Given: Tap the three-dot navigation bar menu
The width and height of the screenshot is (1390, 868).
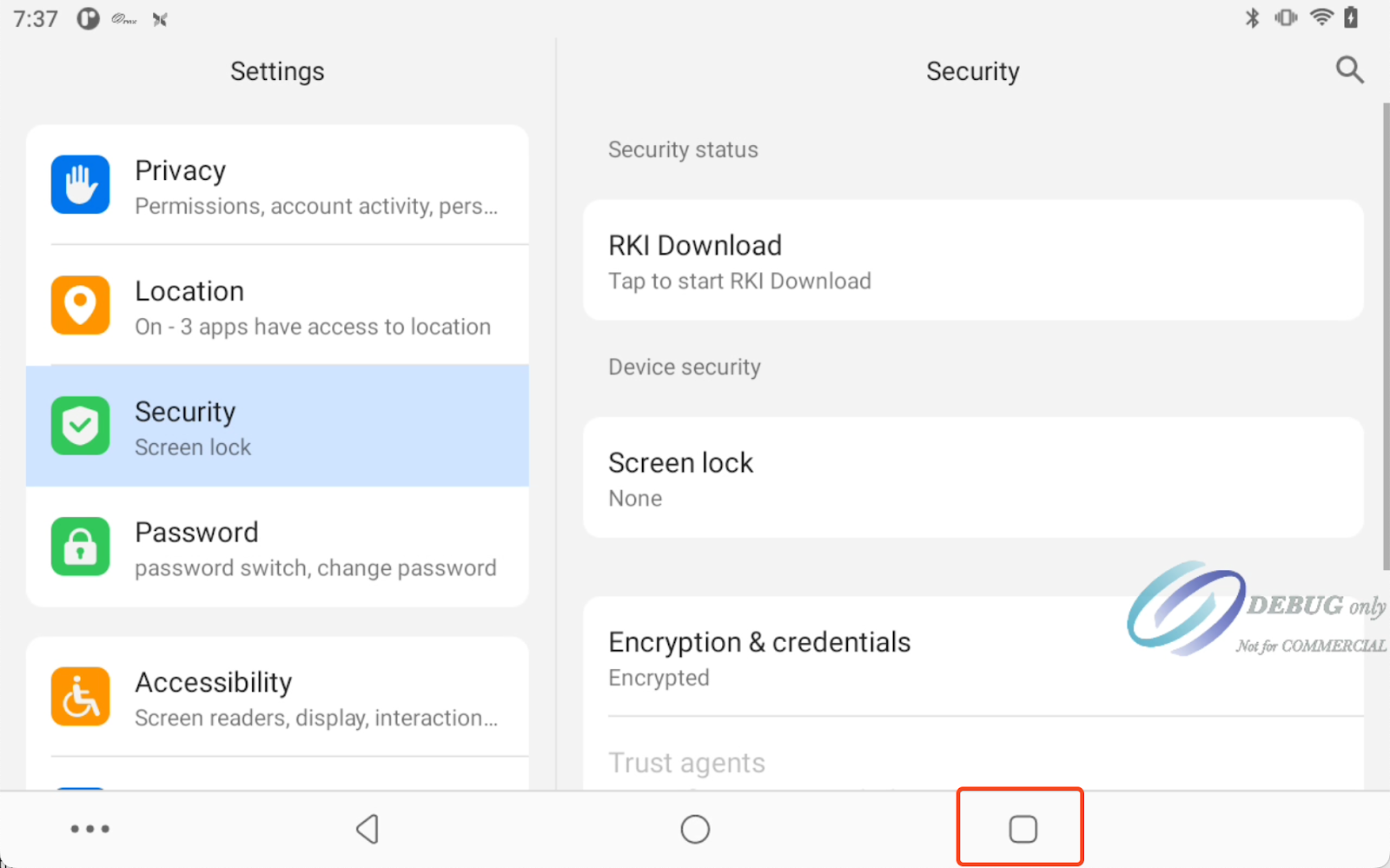Looking at the screenshot, I should pos(89,829).
